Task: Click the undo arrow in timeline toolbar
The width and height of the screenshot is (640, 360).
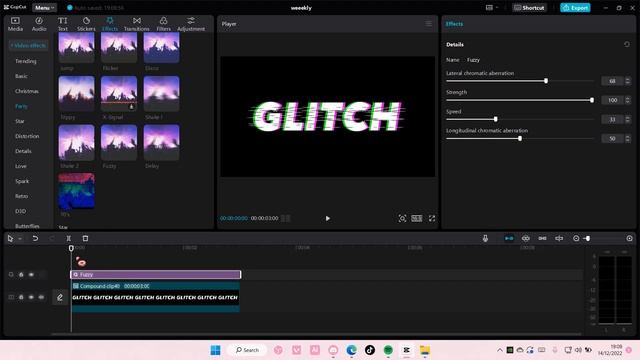Action: pos(35,238)
